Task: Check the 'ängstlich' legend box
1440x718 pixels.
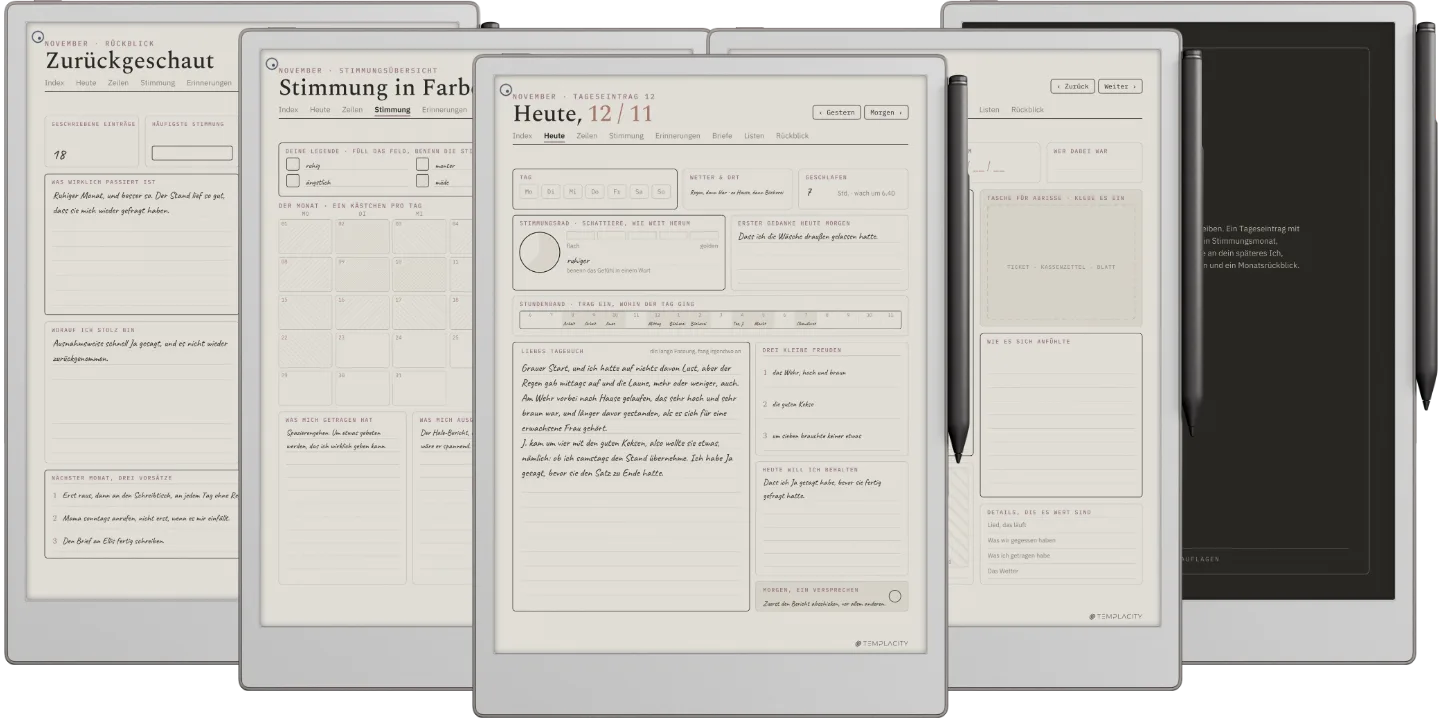Action: pos(293,181)
